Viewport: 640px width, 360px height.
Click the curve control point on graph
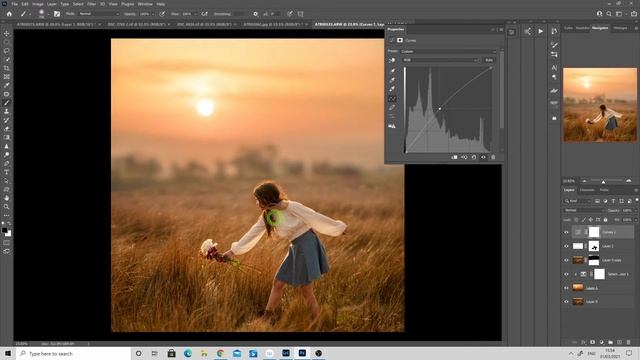point(440,109)
